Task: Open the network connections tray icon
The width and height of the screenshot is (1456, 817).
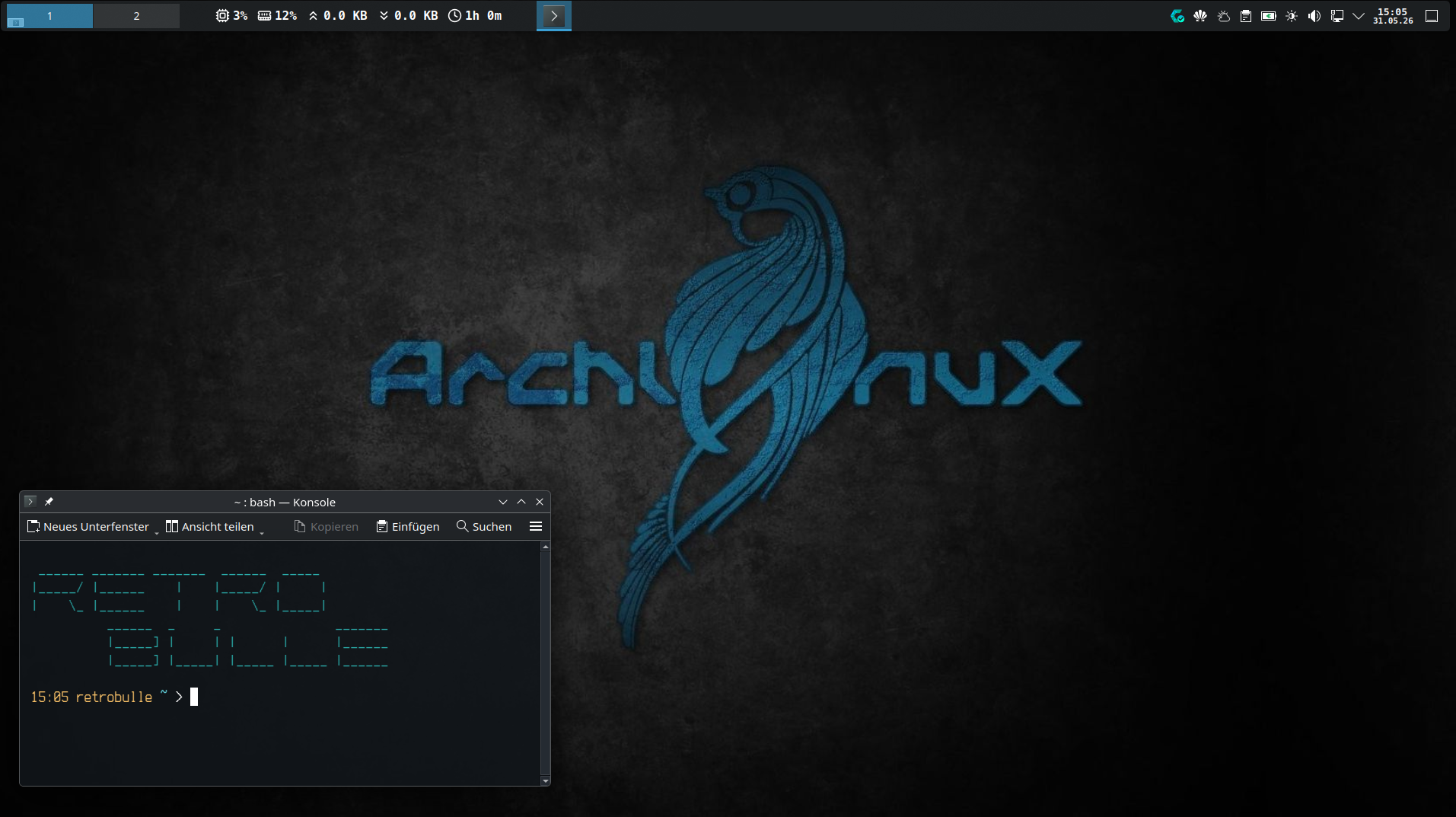Action: click(x=1337, y=16)
